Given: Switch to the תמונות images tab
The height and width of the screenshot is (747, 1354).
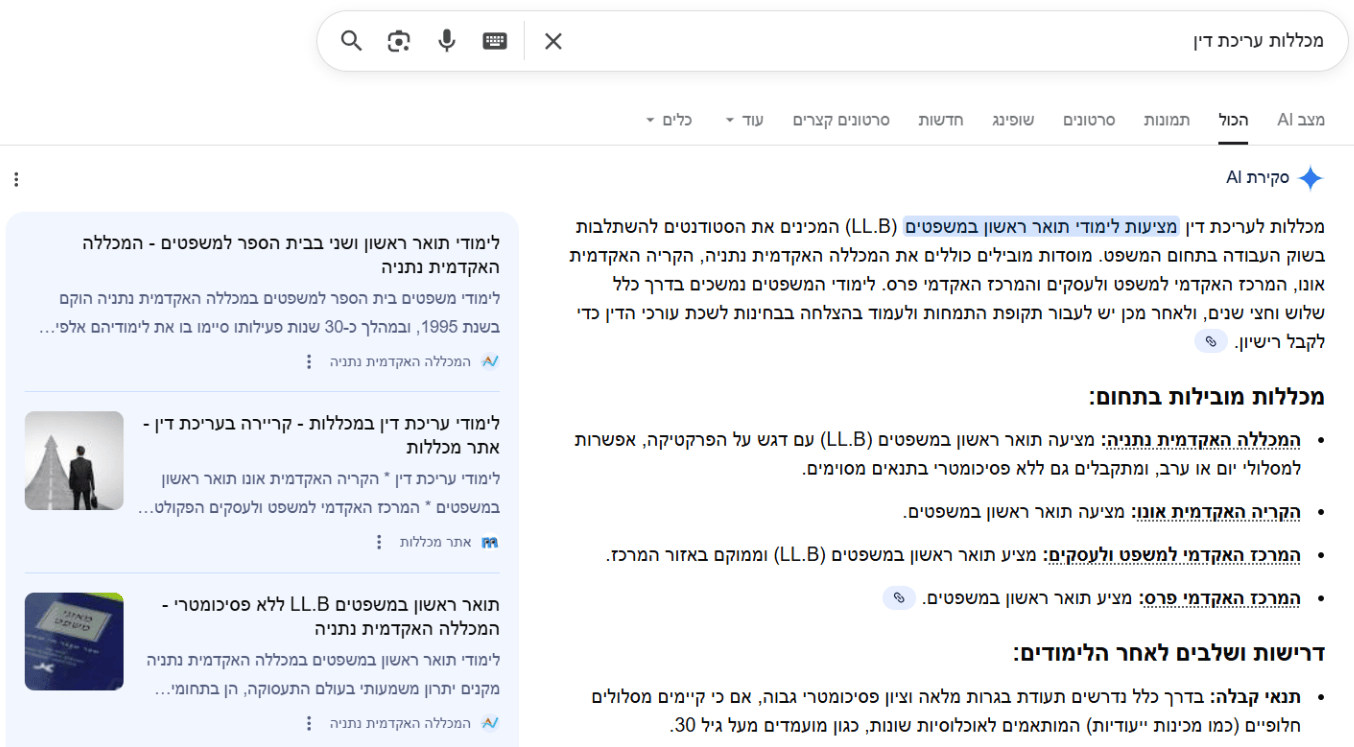Looking at the screenshot, I should (1167, 120).
